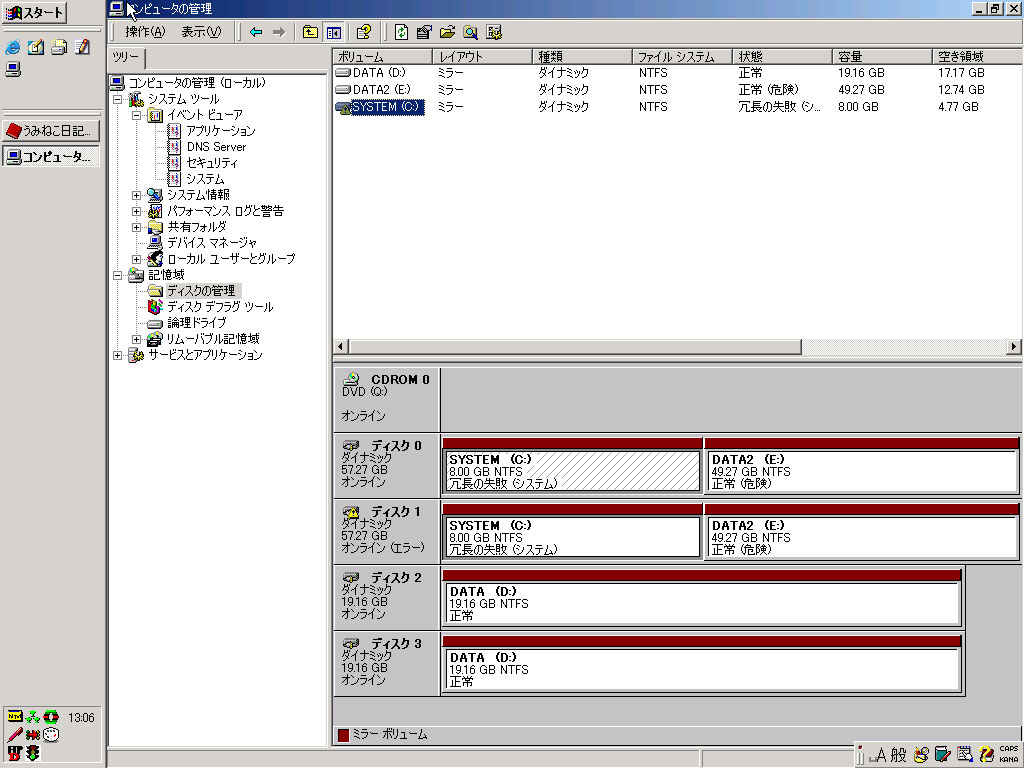Click scroll-left arrow of volume list scrollbar
This screenshot has width=1024, height=768.
(x=341, y=347)
